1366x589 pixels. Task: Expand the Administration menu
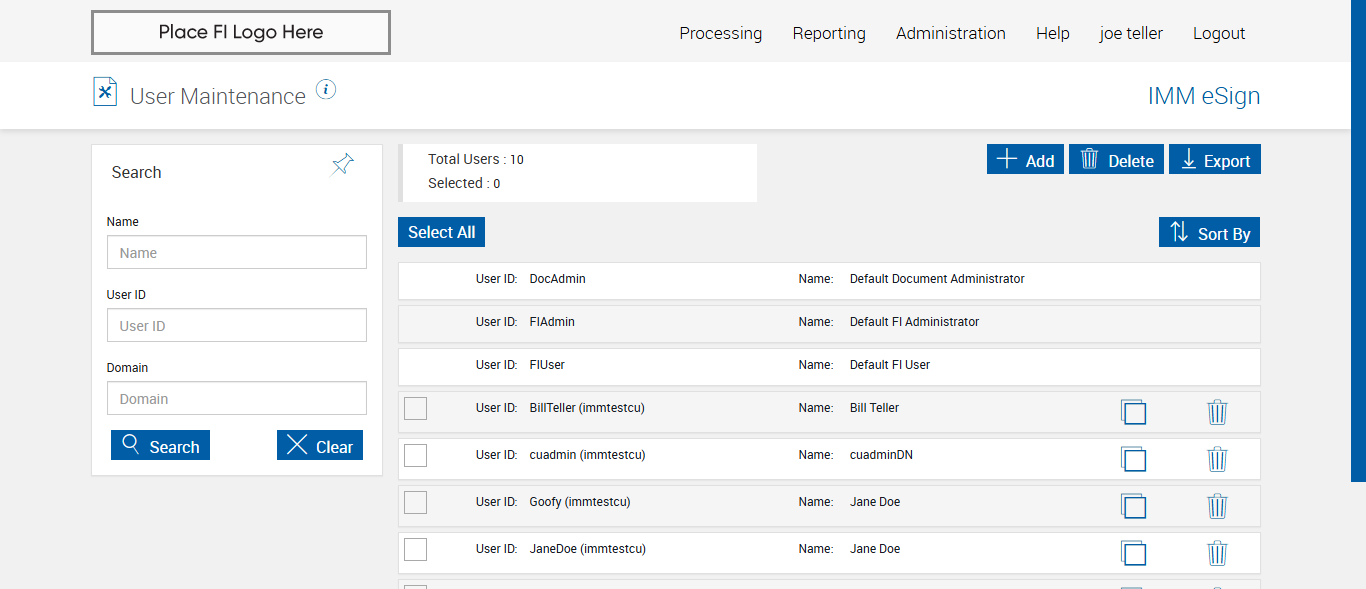click(x=950, y=33)
